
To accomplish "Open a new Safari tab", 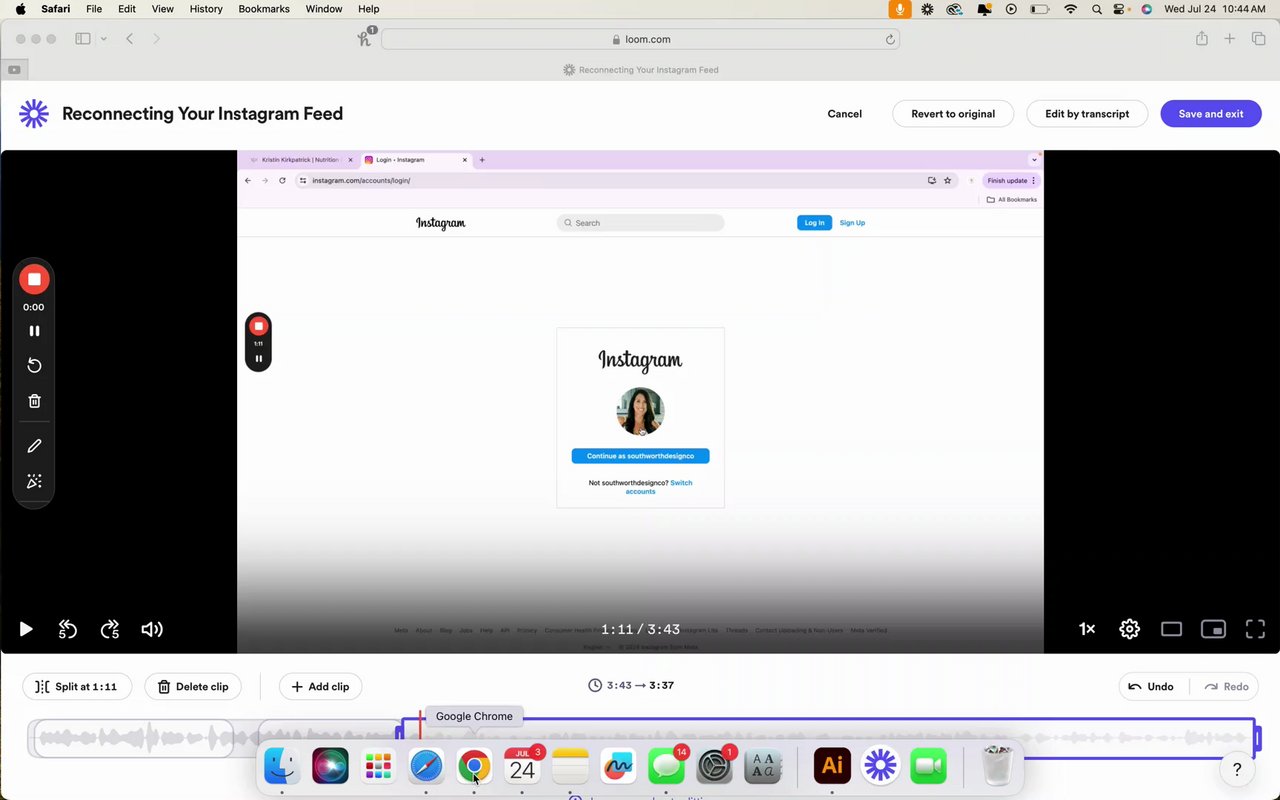I will pos(1230,39).
